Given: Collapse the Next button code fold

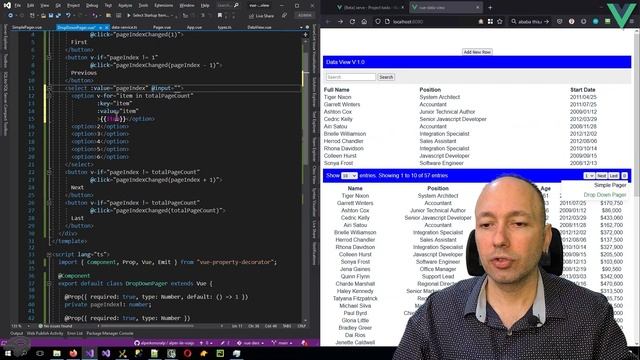Looking at the screenshot, I should coord(49,172).
